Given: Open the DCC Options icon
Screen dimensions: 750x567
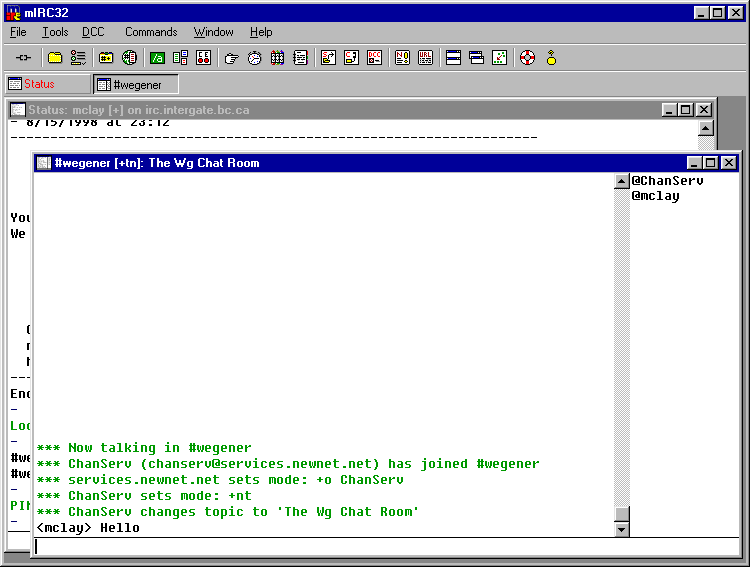Looking at the screenshot, I should point(375,58).
